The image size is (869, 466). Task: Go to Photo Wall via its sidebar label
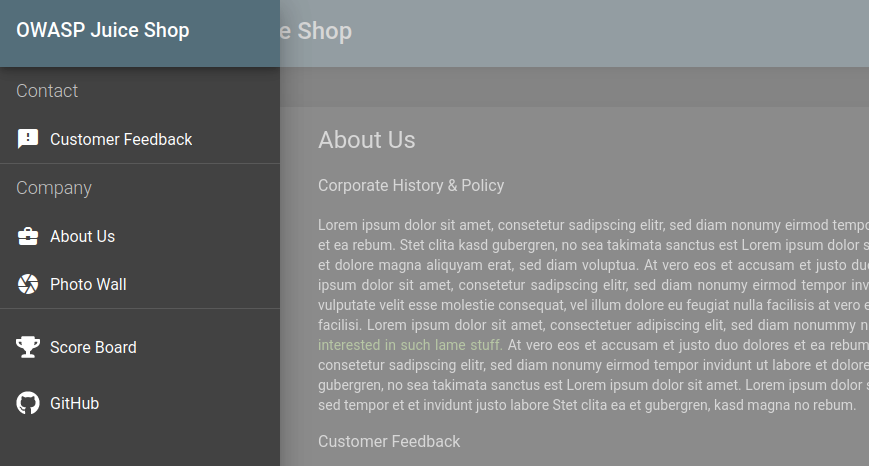(x=88, y=284)
